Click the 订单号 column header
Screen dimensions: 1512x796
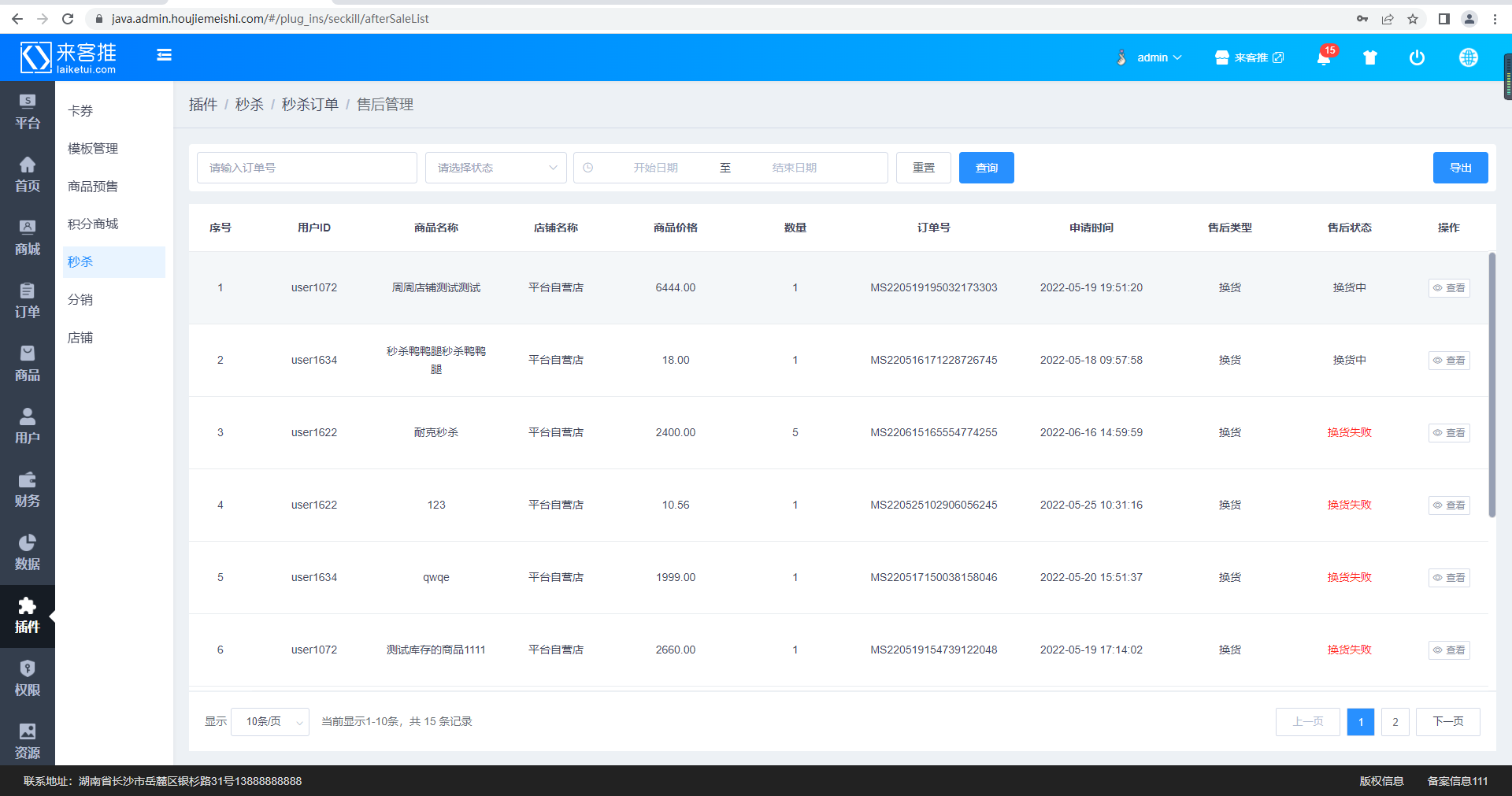click(933, 228)
